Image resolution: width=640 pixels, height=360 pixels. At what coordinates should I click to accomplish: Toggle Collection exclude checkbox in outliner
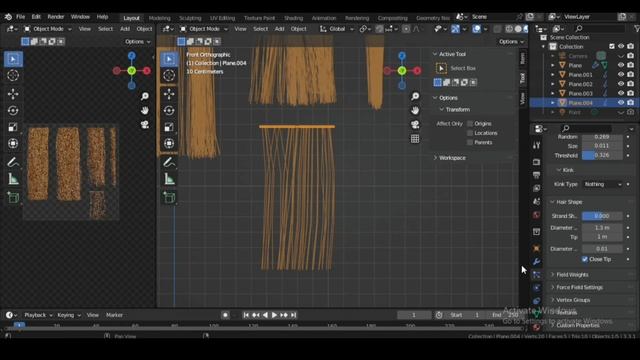(611, 47)
